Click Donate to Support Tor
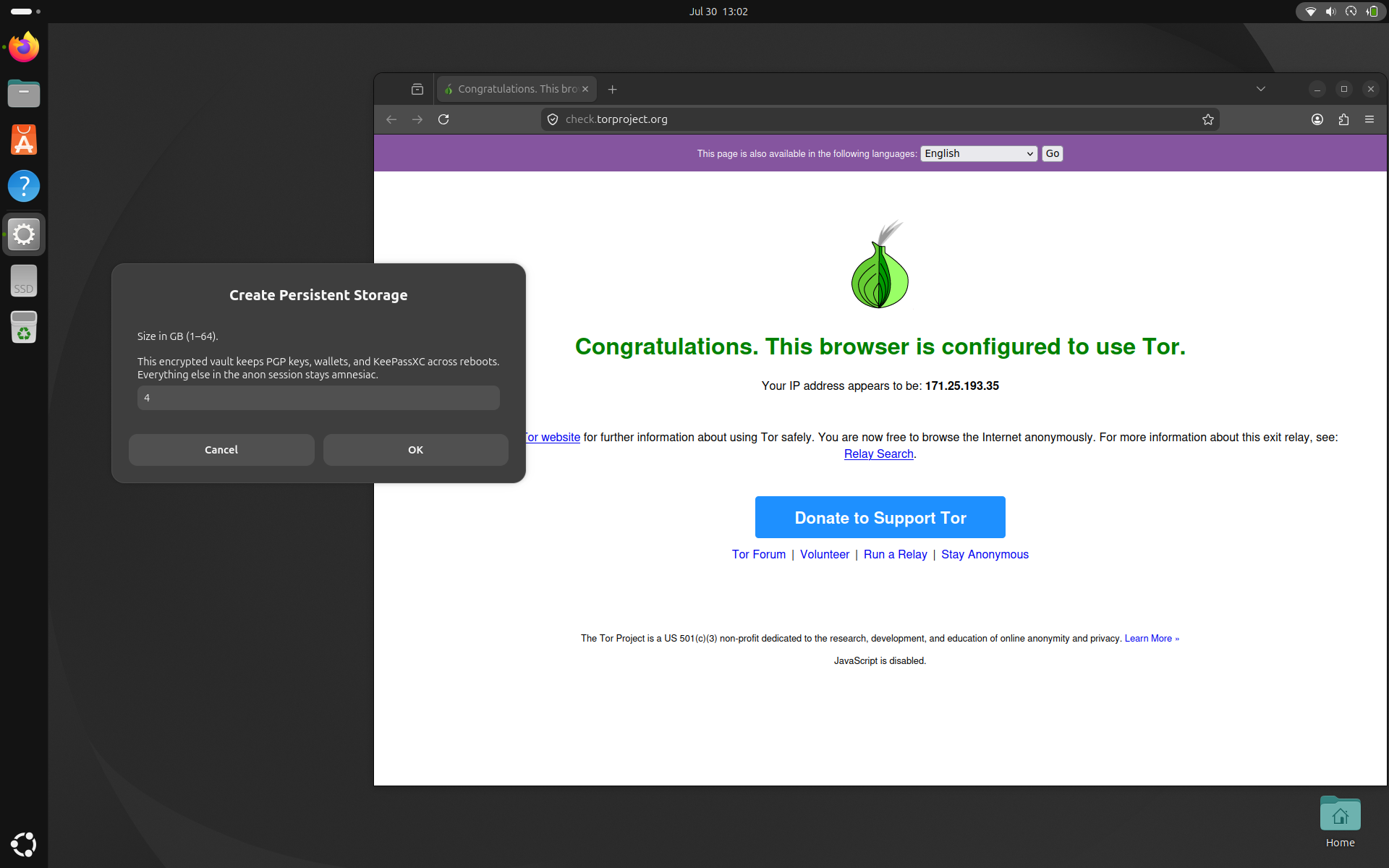This screenshot has width=1389, height=868. (880, 517)
